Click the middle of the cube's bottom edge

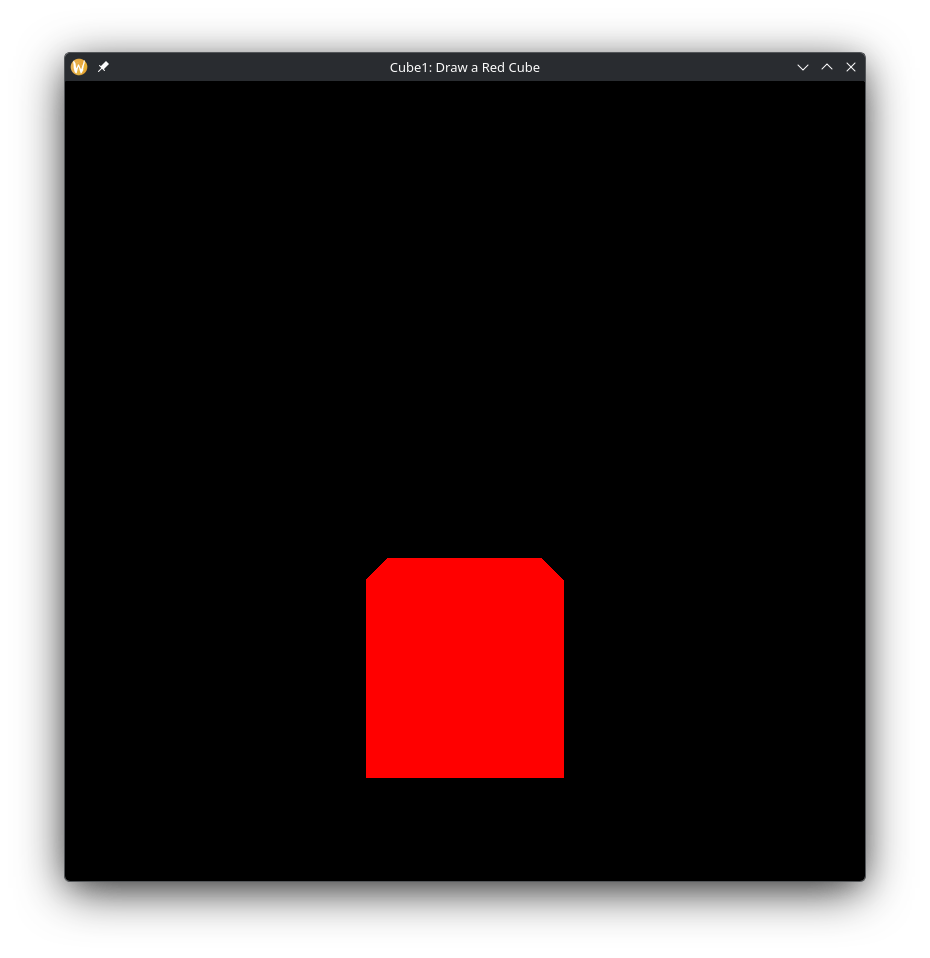[465, 775]
